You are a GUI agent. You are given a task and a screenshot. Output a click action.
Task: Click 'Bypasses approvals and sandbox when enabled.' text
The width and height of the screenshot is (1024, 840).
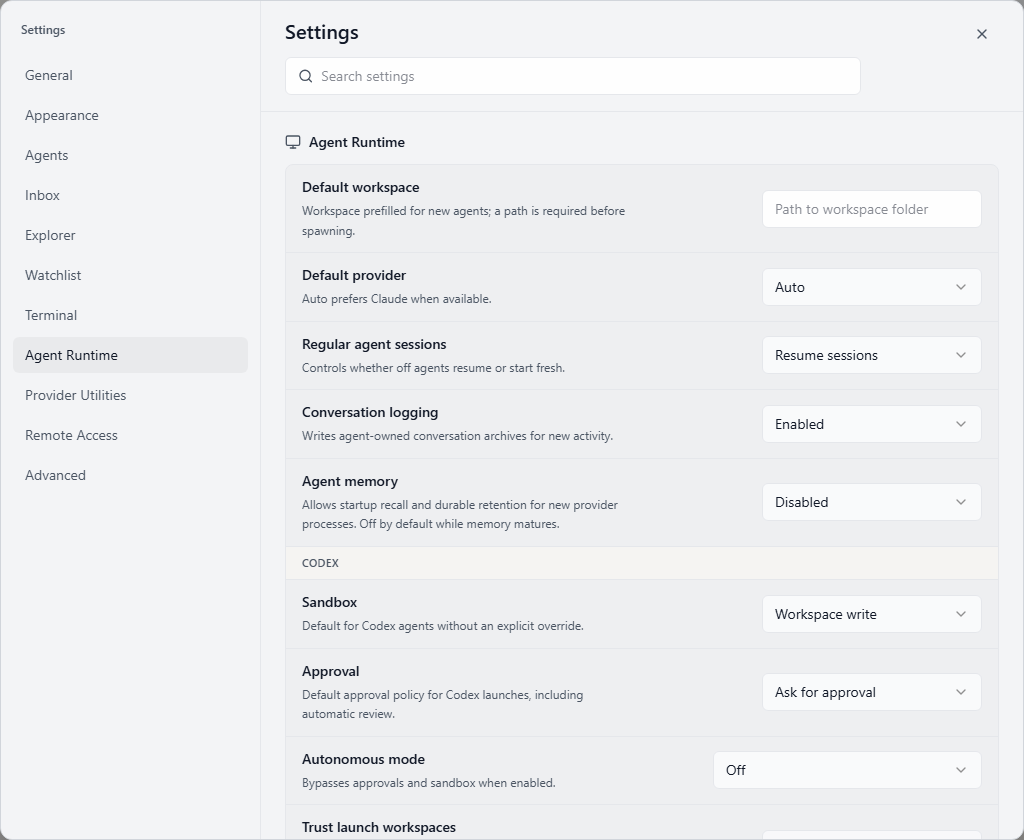point(428,783)
